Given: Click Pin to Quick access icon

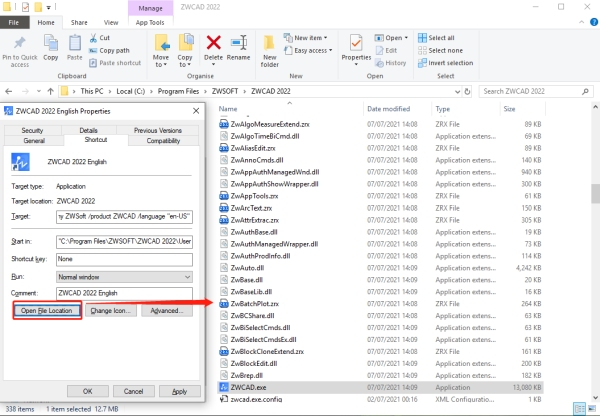Looking at the screenshot, I should click(20, 44).
